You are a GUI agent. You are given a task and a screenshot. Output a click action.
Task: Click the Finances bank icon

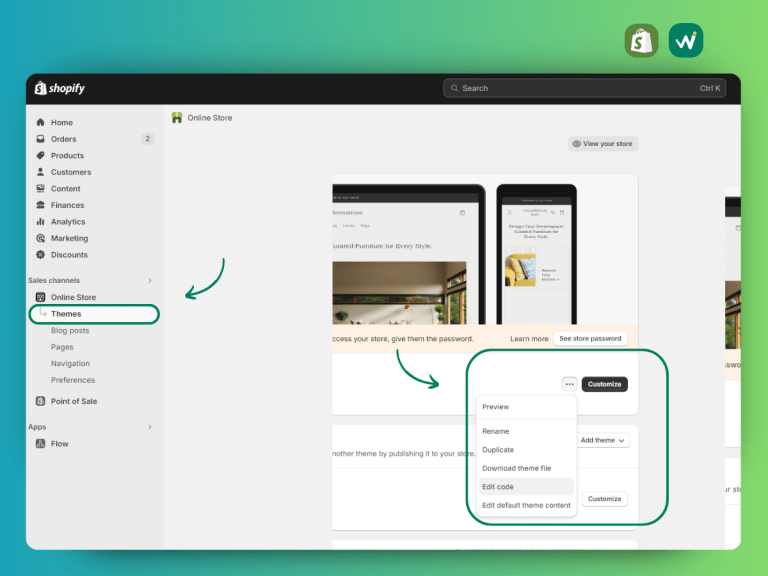point(41,205)
